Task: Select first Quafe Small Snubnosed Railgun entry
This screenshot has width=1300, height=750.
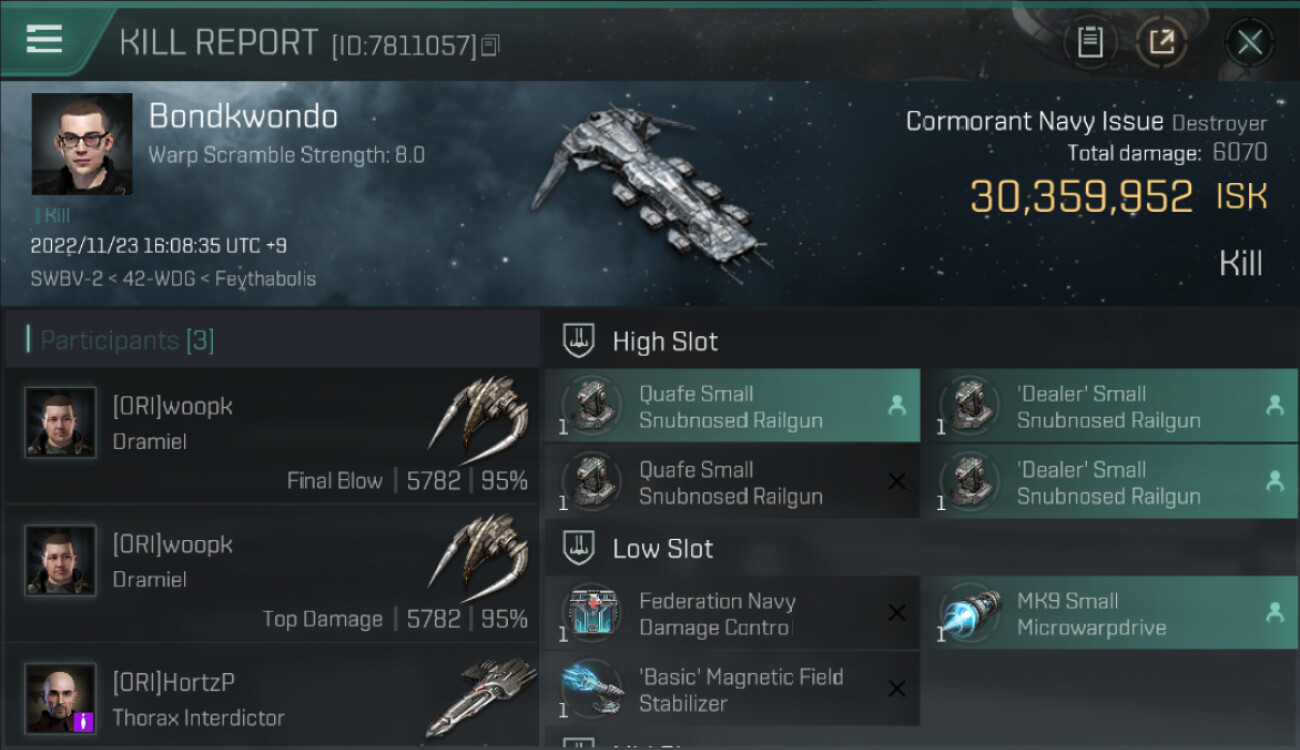Action: [732, 406]
